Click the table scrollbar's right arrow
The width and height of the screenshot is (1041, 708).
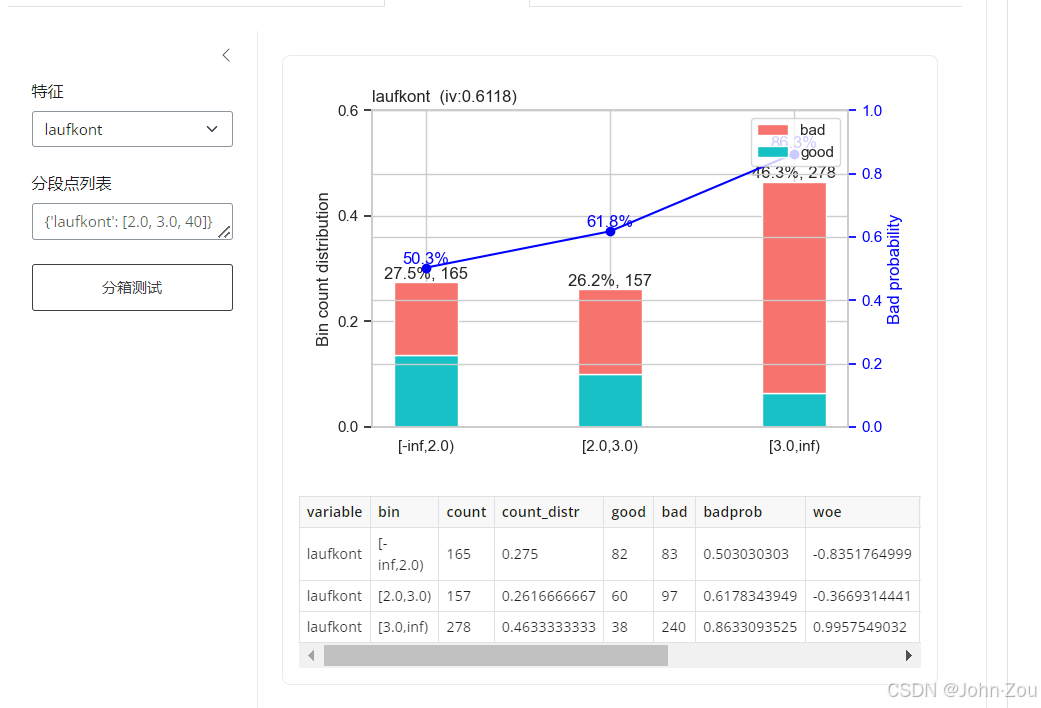pyautogui.click(x=908, y=656)
